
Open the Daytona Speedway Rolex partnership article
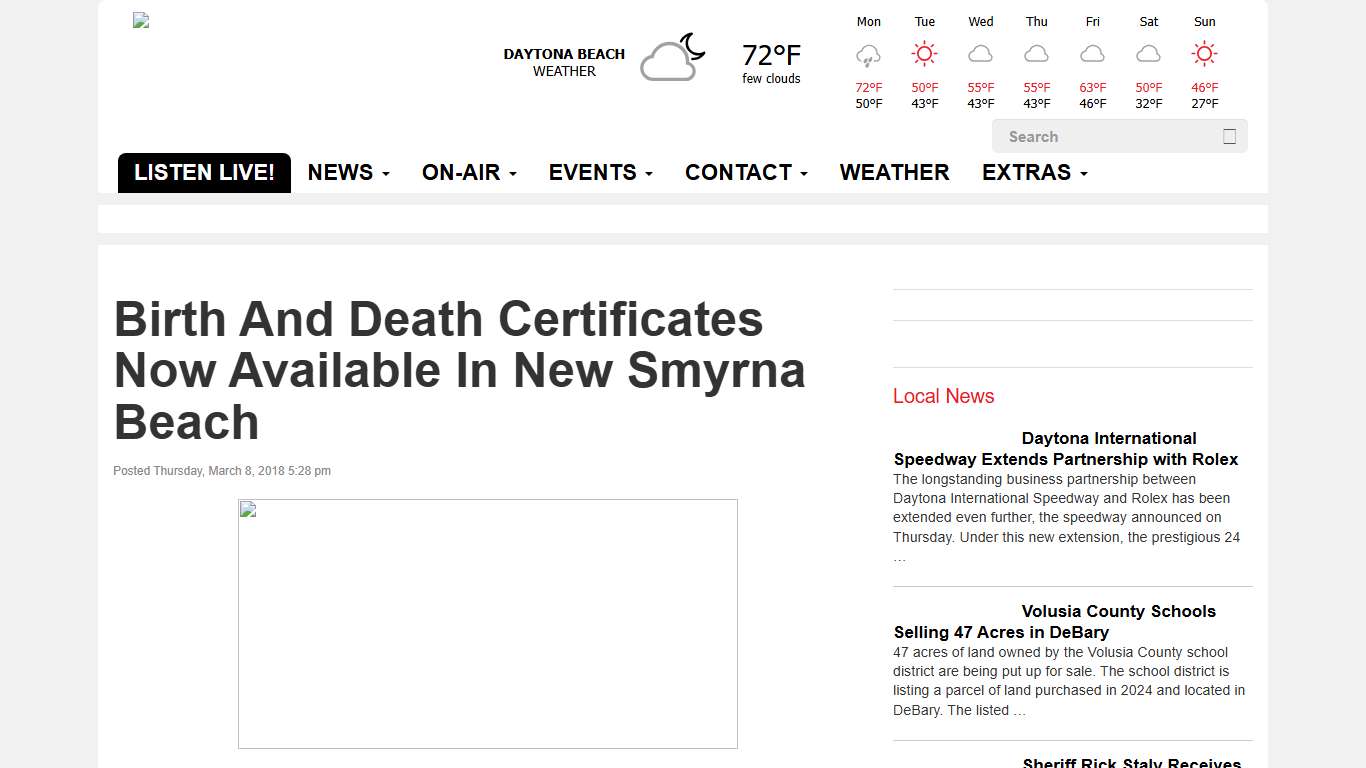tap(1065, 448)
